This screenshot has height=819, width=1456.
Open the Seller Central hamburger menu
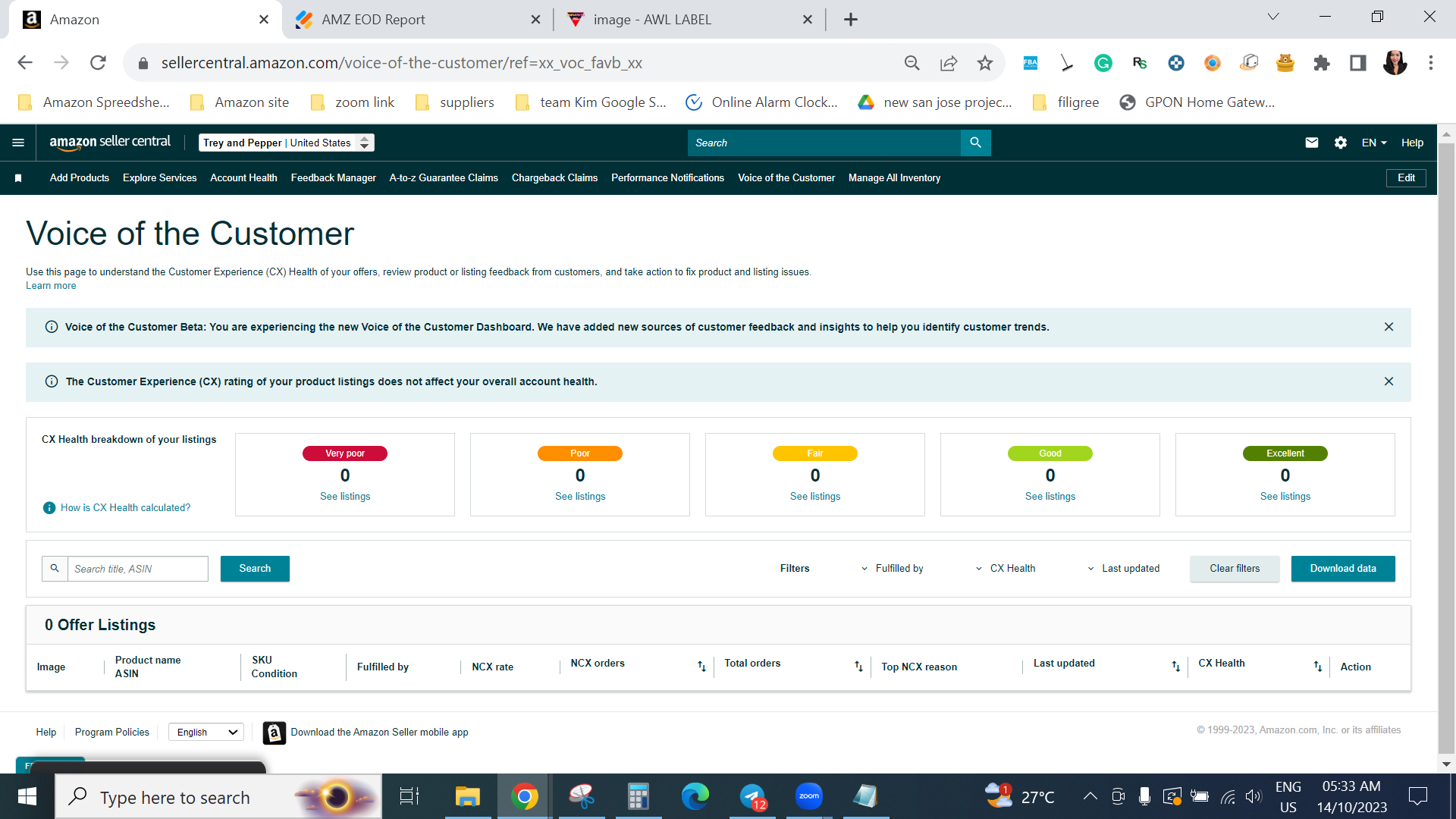18,143
